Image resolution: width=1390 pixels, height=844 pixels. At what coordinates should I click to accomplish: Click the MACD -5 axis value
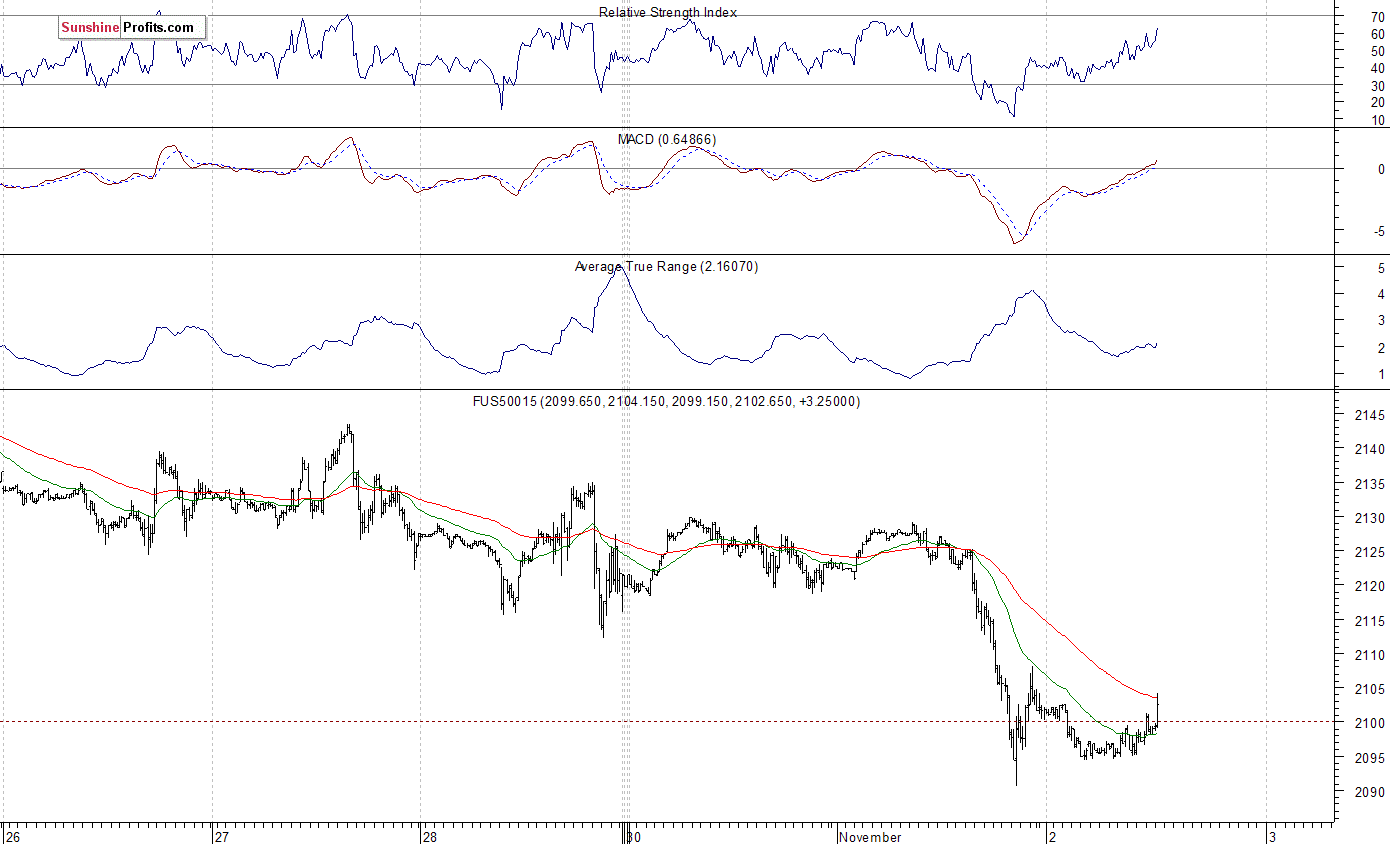click(x=1379, y=231)
